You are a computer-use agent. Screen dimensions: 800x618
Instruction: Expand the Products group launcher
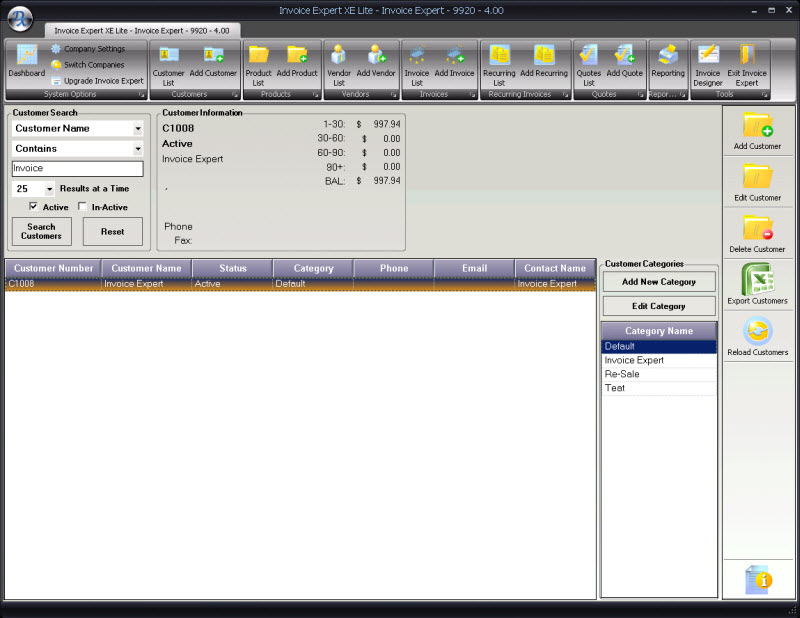(316, 95)
